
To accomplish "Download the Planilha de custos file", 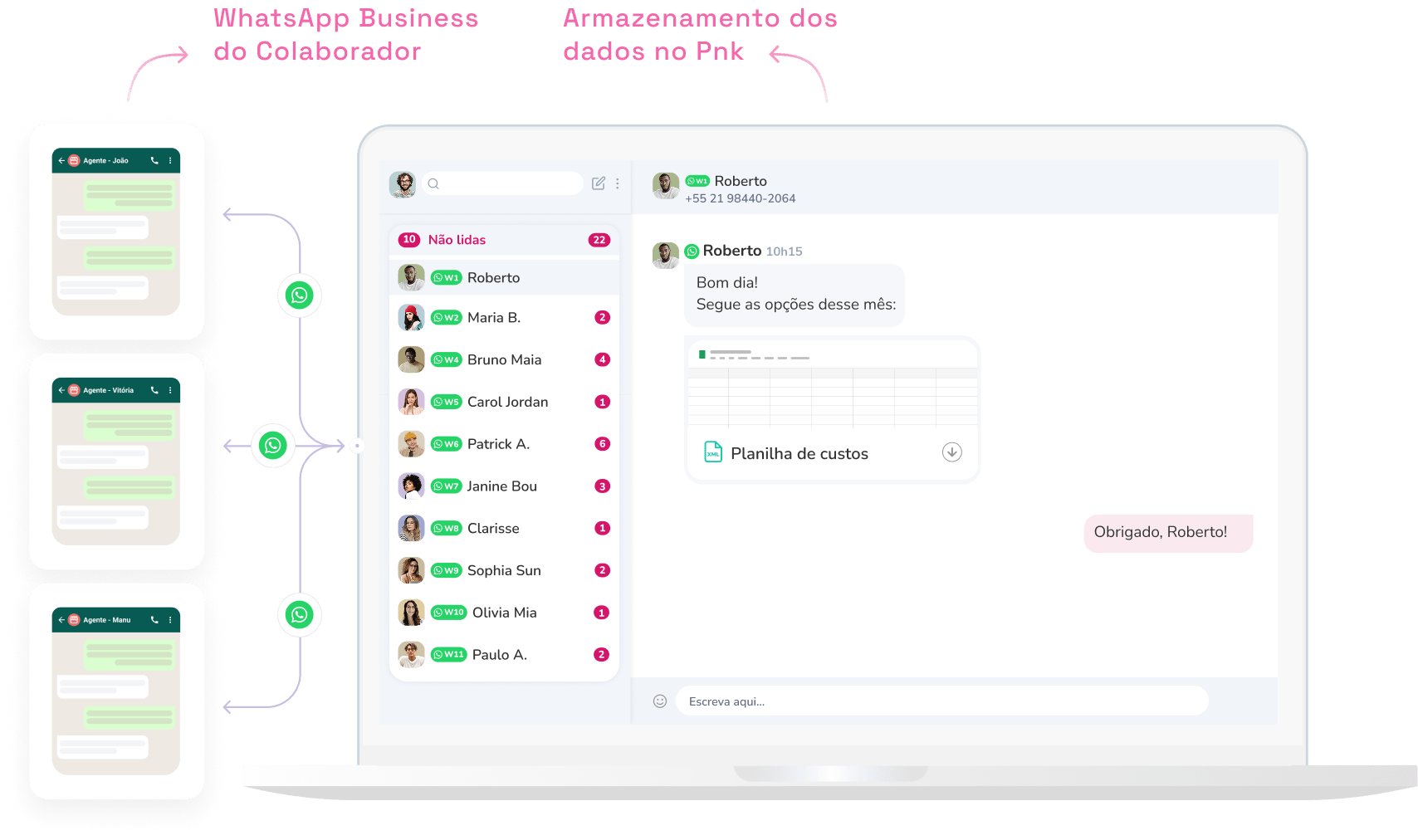I will point(951,452).
